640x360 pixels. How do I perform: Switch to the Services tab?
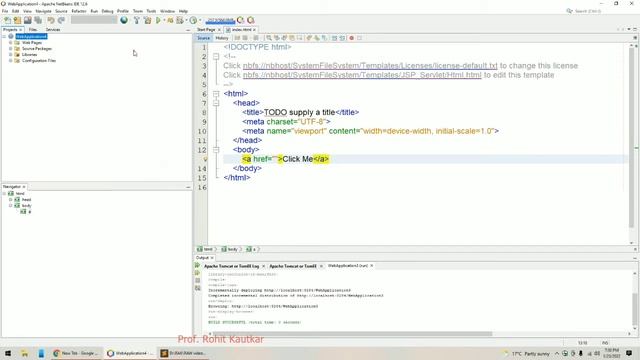tap(53, 29)
